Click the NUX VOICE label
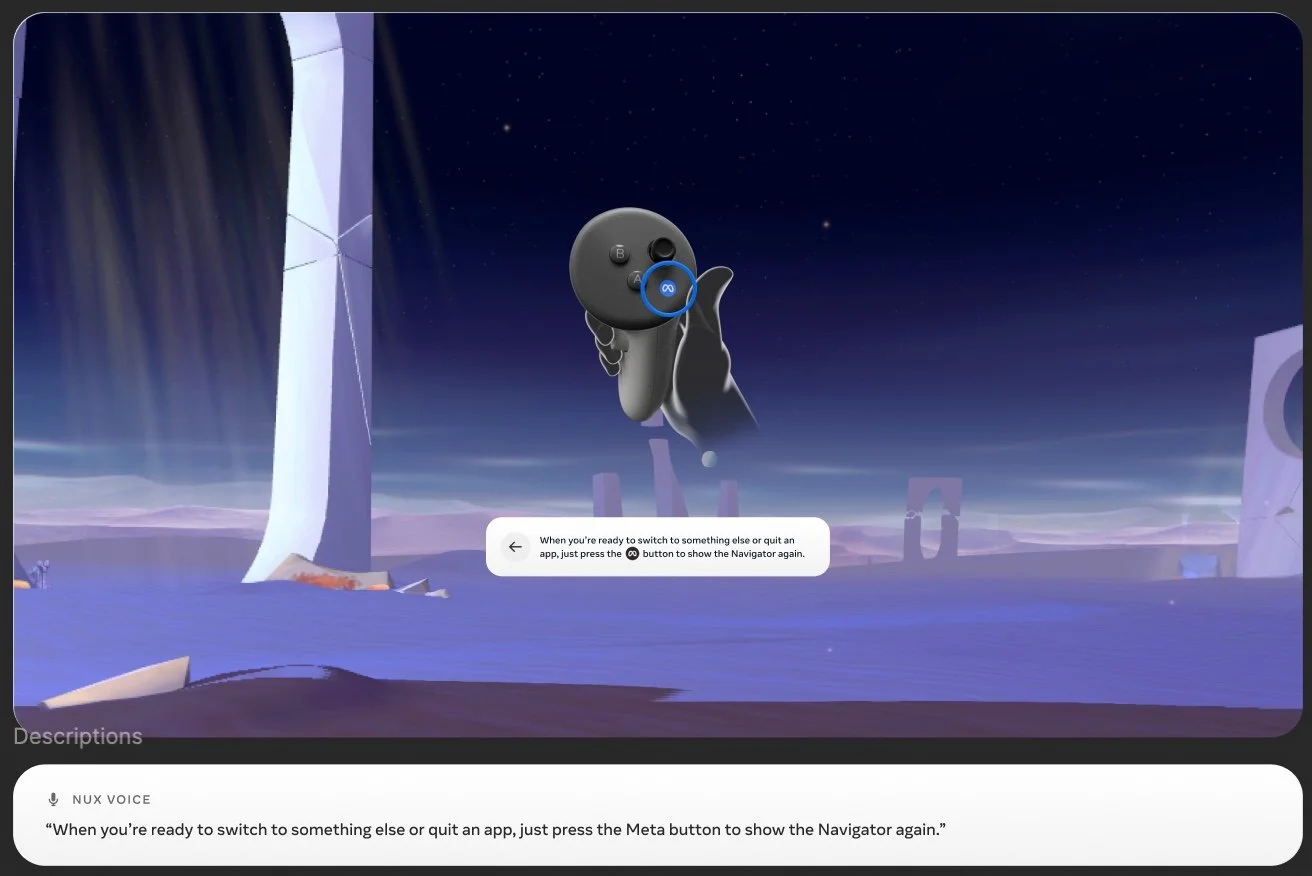 click(x=111, y=800)
